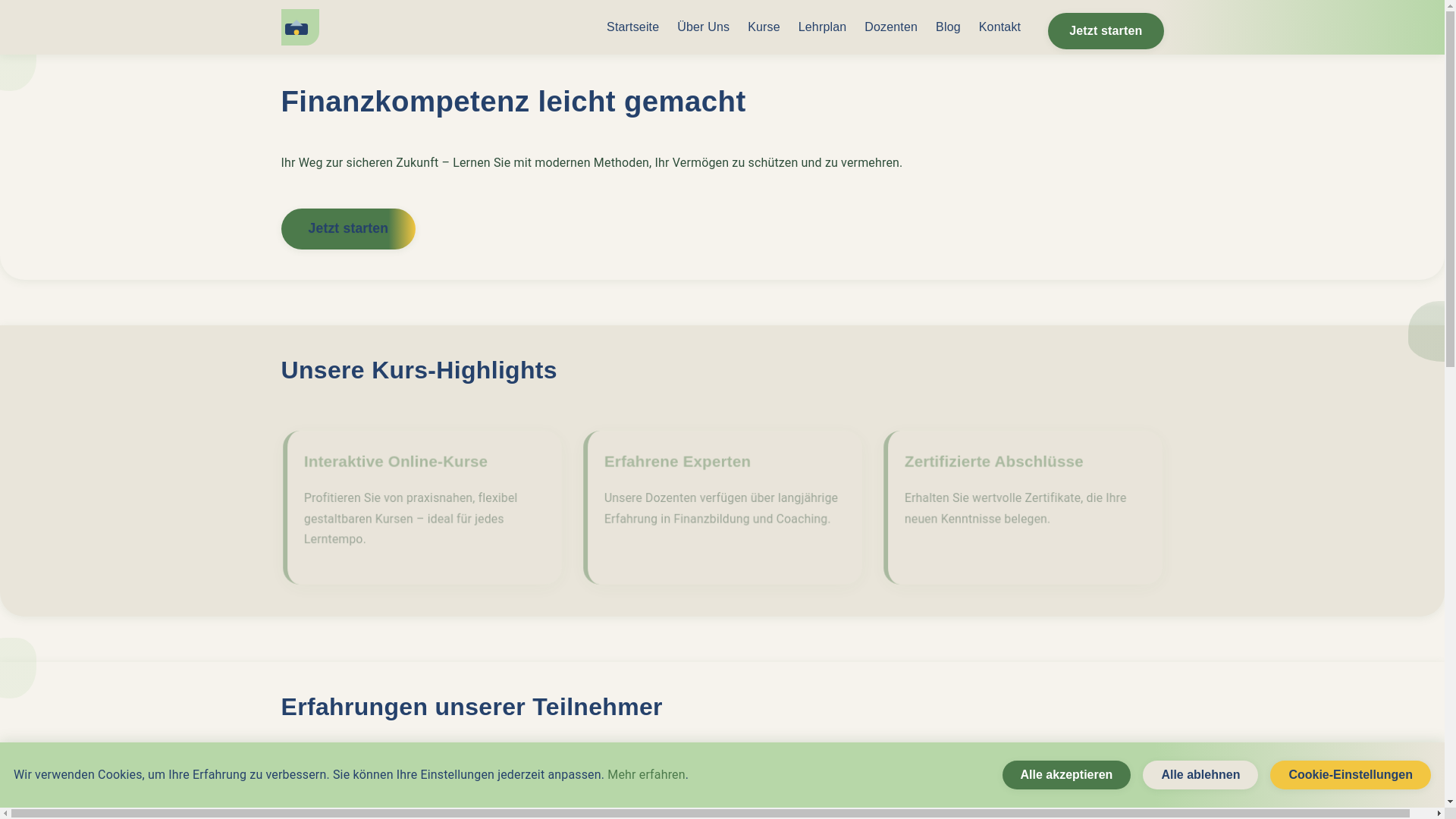
Task: Click the header Jetzt starten button
Action: [1106, 31]
